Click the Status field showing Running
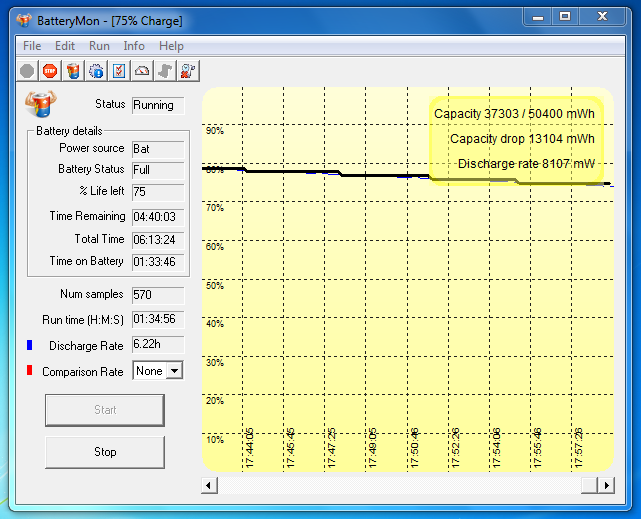 coord(158,105)
